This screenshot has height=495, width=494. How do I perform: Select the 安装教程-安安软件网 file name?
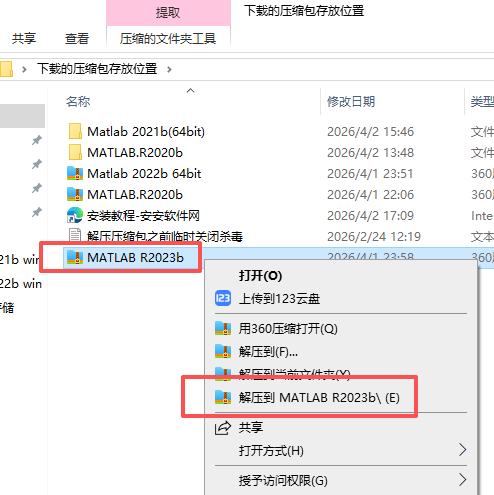(x=143, y=216)
